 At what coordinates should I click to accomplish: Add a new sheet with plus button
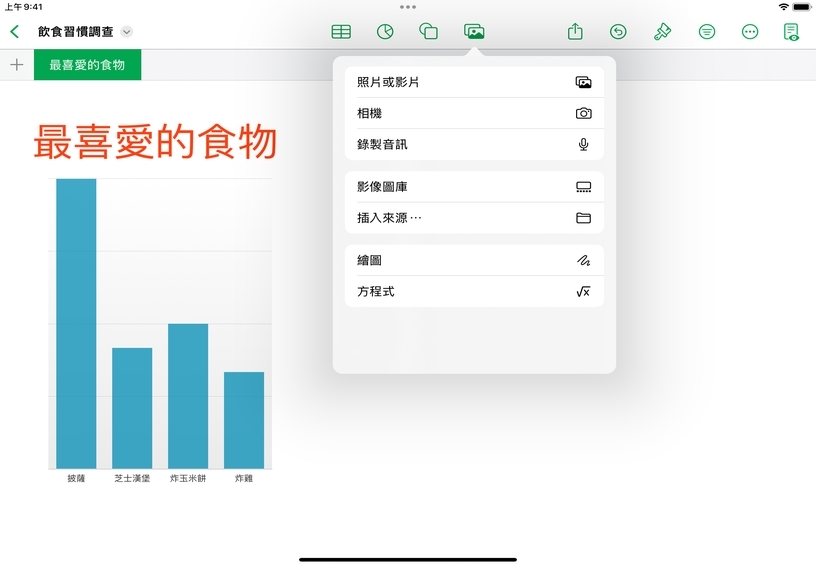click(16, 65)
